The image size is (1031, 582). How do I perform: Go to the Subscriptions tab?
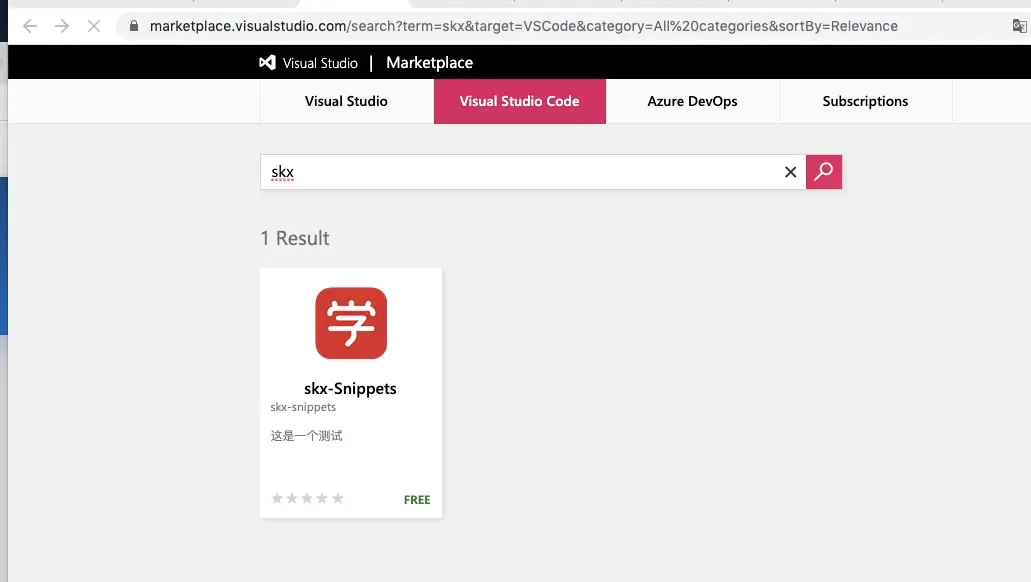pyautogui.click(x=865, y=101)
